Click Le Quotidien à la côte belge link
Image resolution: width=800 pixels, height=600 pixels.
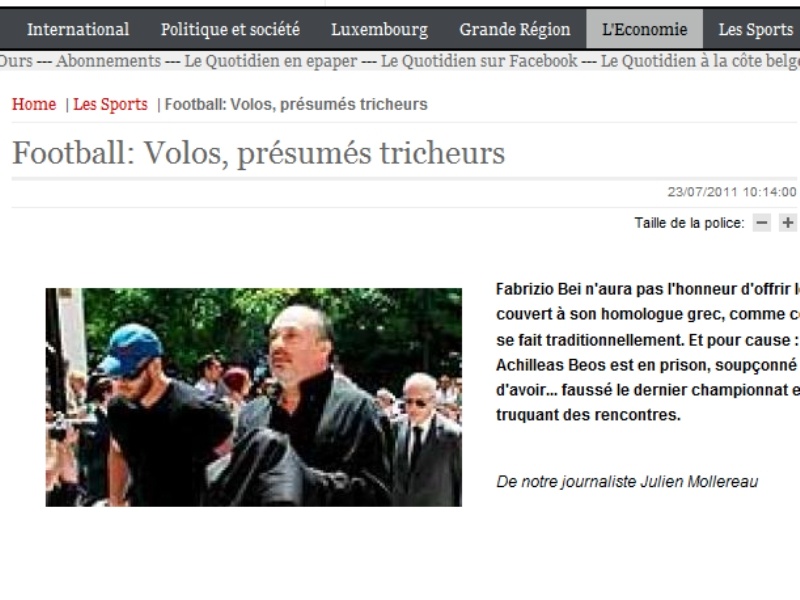[x=700, y=61]
